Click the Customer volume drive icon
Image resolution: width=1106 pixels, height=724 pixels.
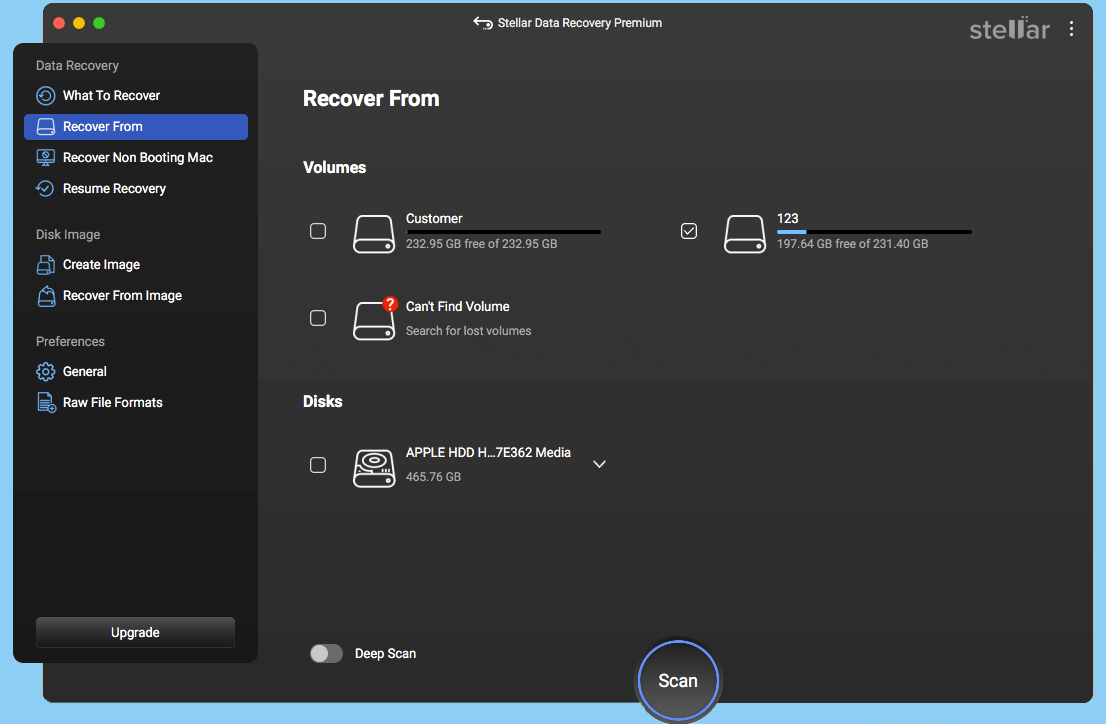click(374, 234)
